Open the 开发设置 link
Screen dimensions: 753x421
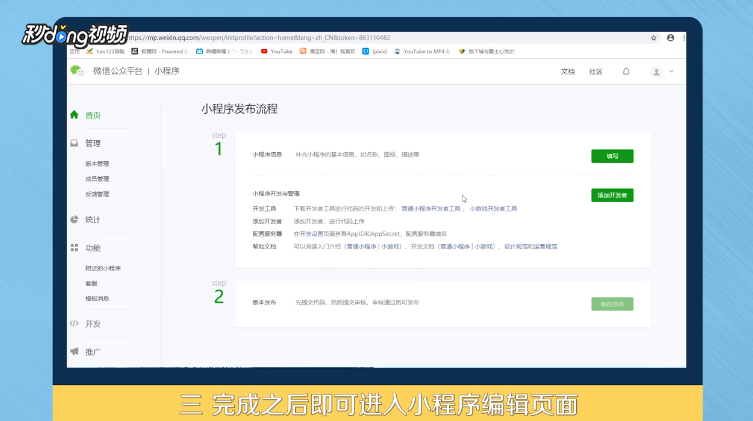pos(312,234)
